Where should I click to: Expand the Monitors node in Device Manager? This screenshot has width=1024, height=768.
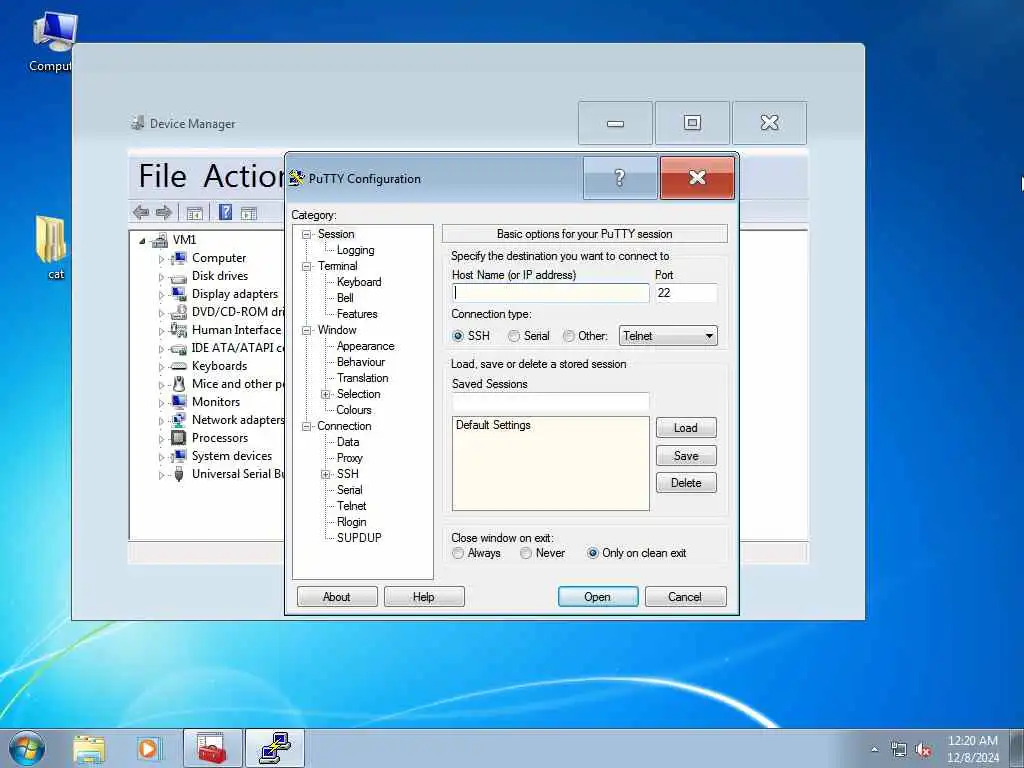pos(161,402)
